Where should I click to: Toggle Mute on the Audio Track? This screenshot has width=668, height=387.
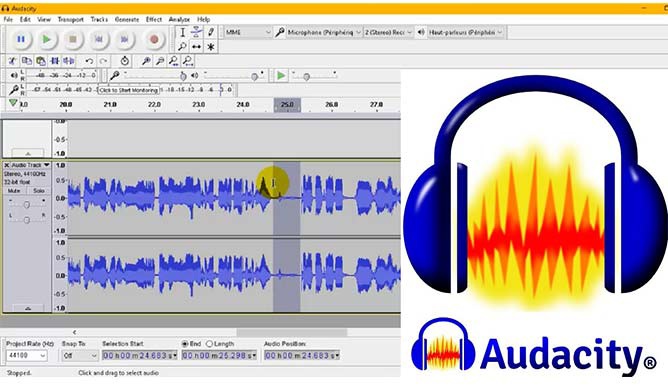[x=14, y=191]
